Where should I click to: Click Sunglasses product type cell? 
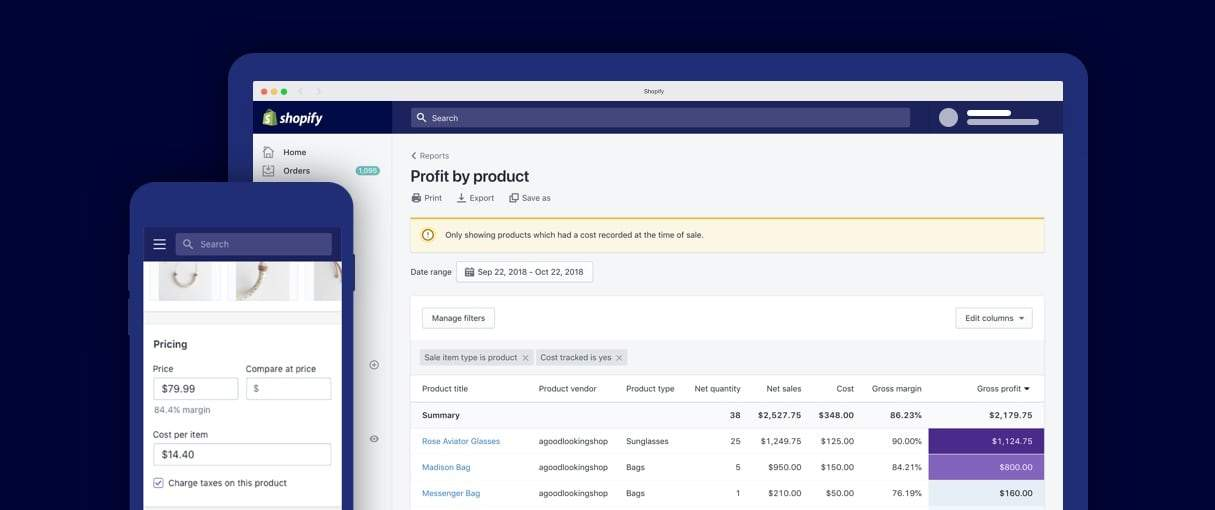coord(649,441)
